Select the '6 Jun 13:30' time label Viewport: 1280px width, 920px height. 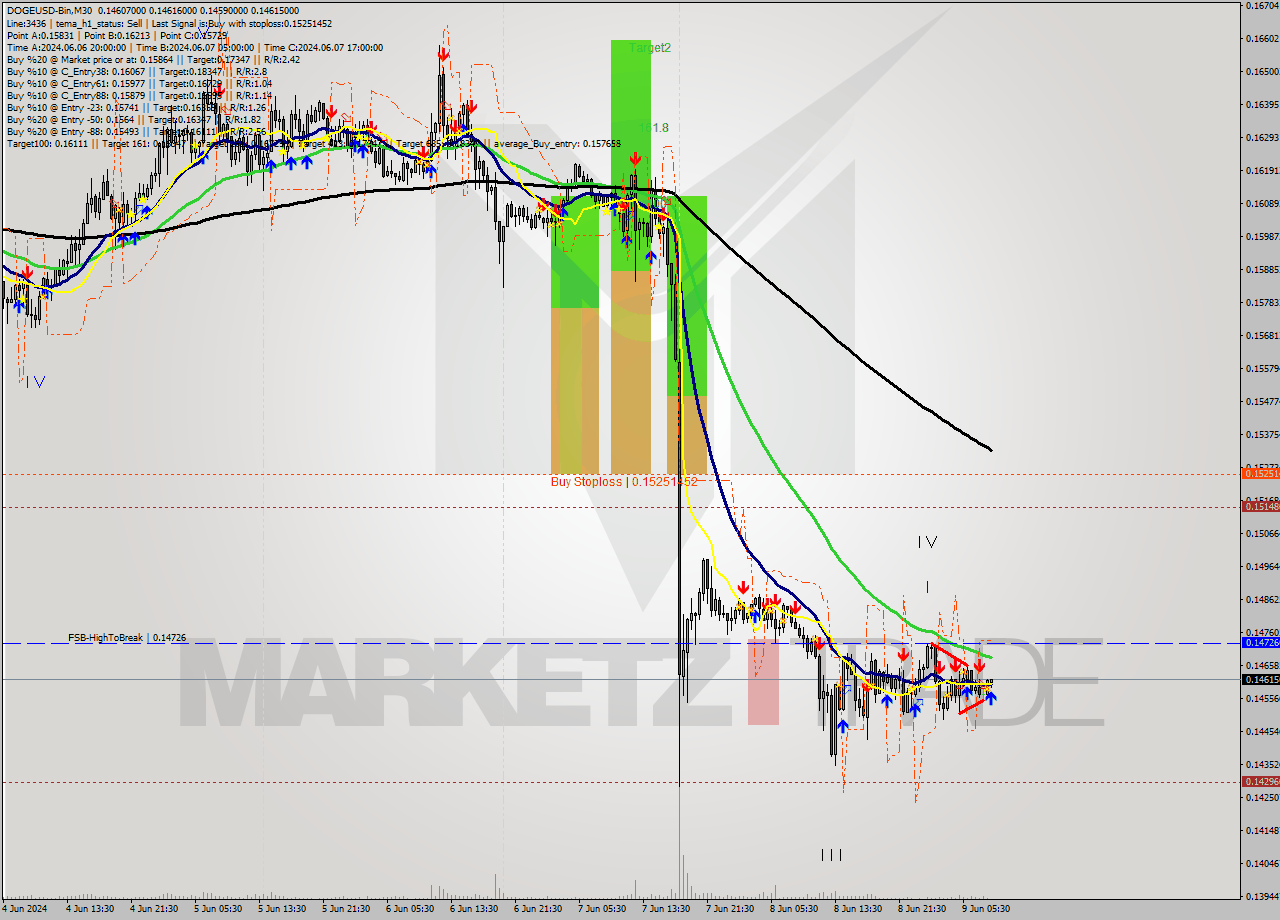pos(473,909)
